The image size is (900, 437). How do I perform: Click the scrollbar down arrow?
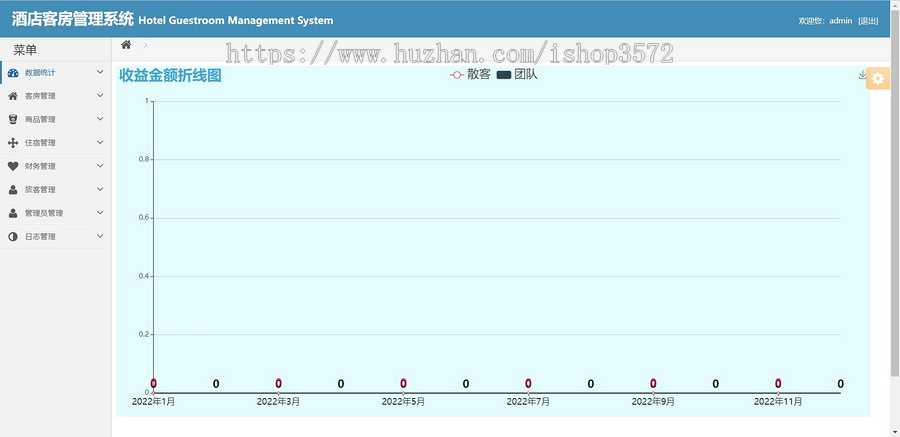895,432
